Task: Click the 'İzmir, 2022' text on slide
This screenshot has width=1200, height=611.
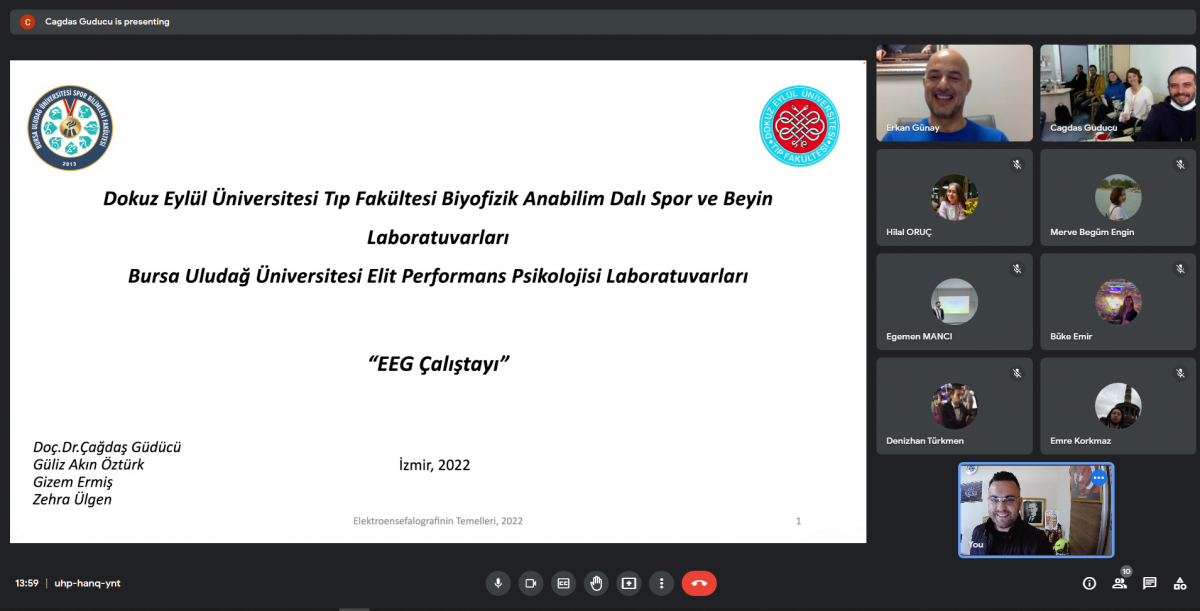Action: (x=434, y=465)
